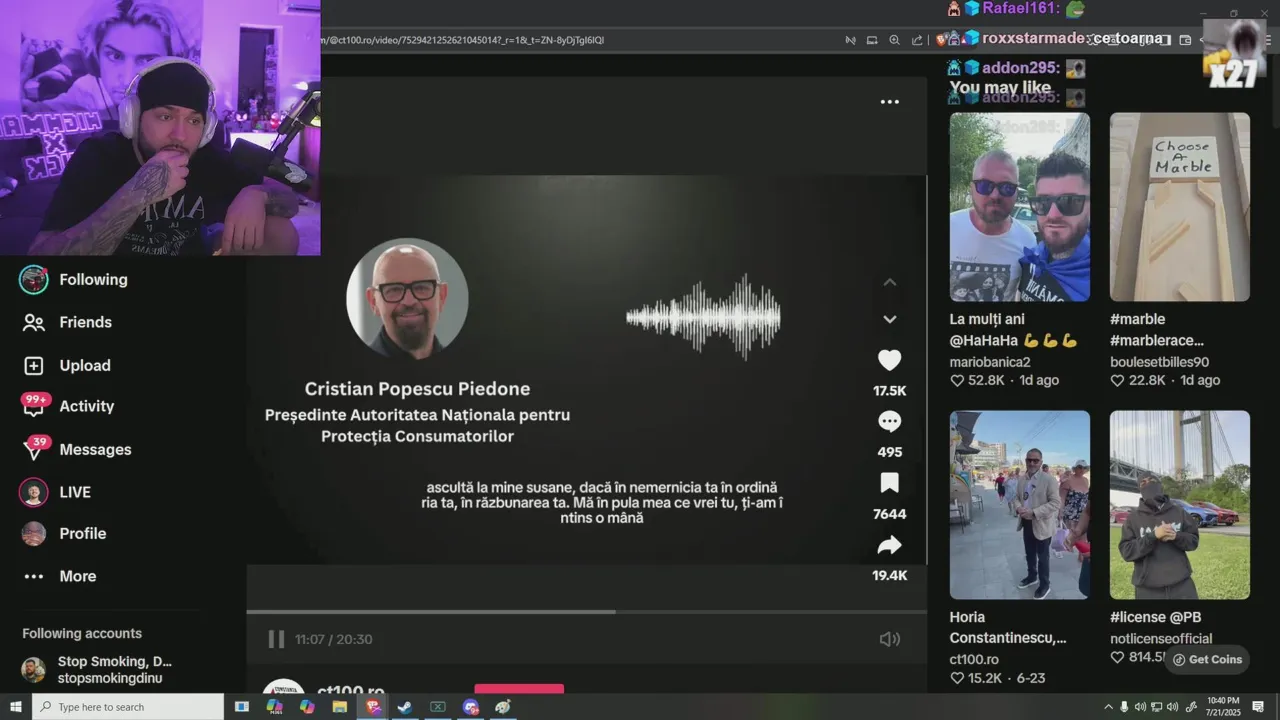
Task: Click the Upload plus icon
Action: point(34,365)
